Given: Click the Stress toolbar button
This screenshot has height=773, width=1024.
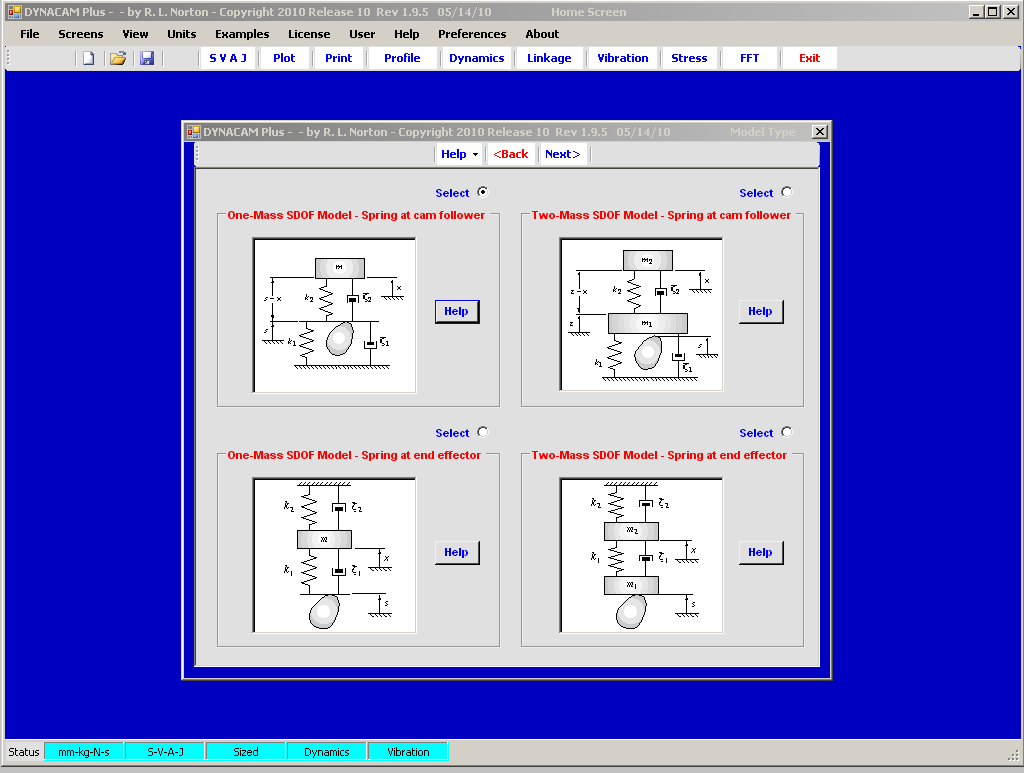Looking at the screenshot, I should pyautogui.click(x=689, y=58).
